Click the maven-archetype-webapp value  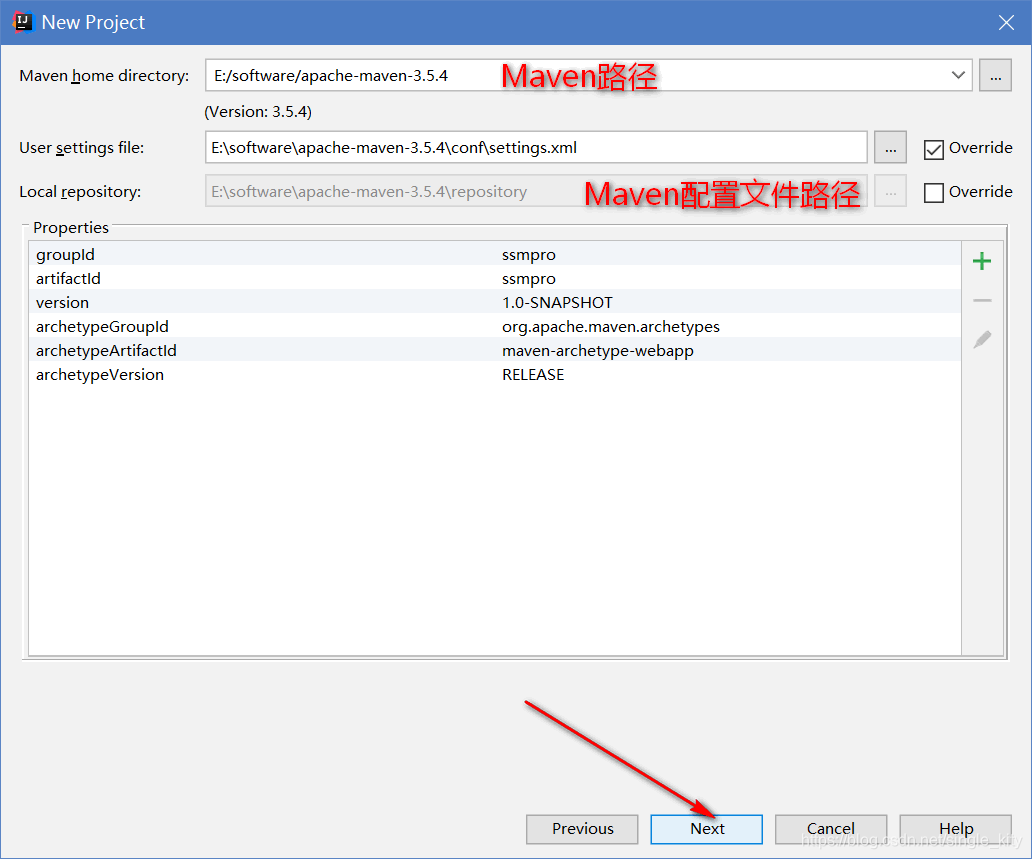coord(598,351)
